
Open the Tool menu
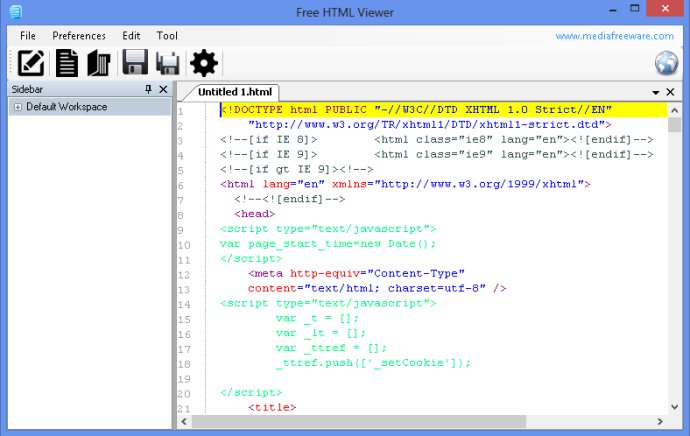click(167, 36)
